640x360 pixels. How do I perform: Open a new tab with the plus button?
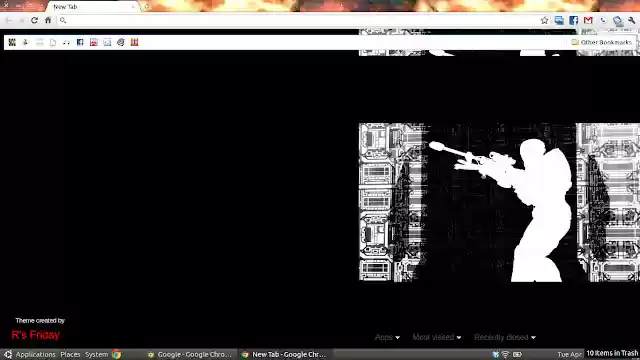(147, 7)
